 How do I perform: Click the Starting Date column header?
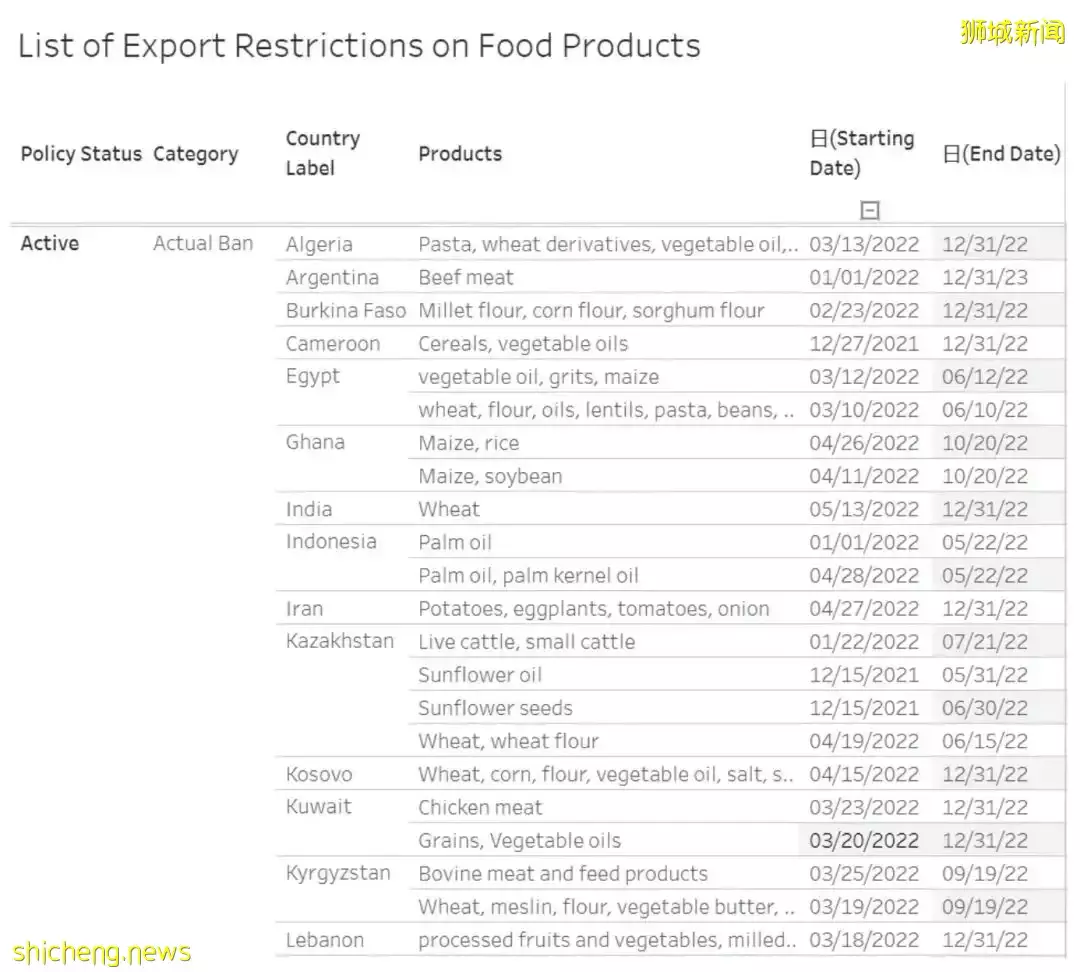pos(862,153)
